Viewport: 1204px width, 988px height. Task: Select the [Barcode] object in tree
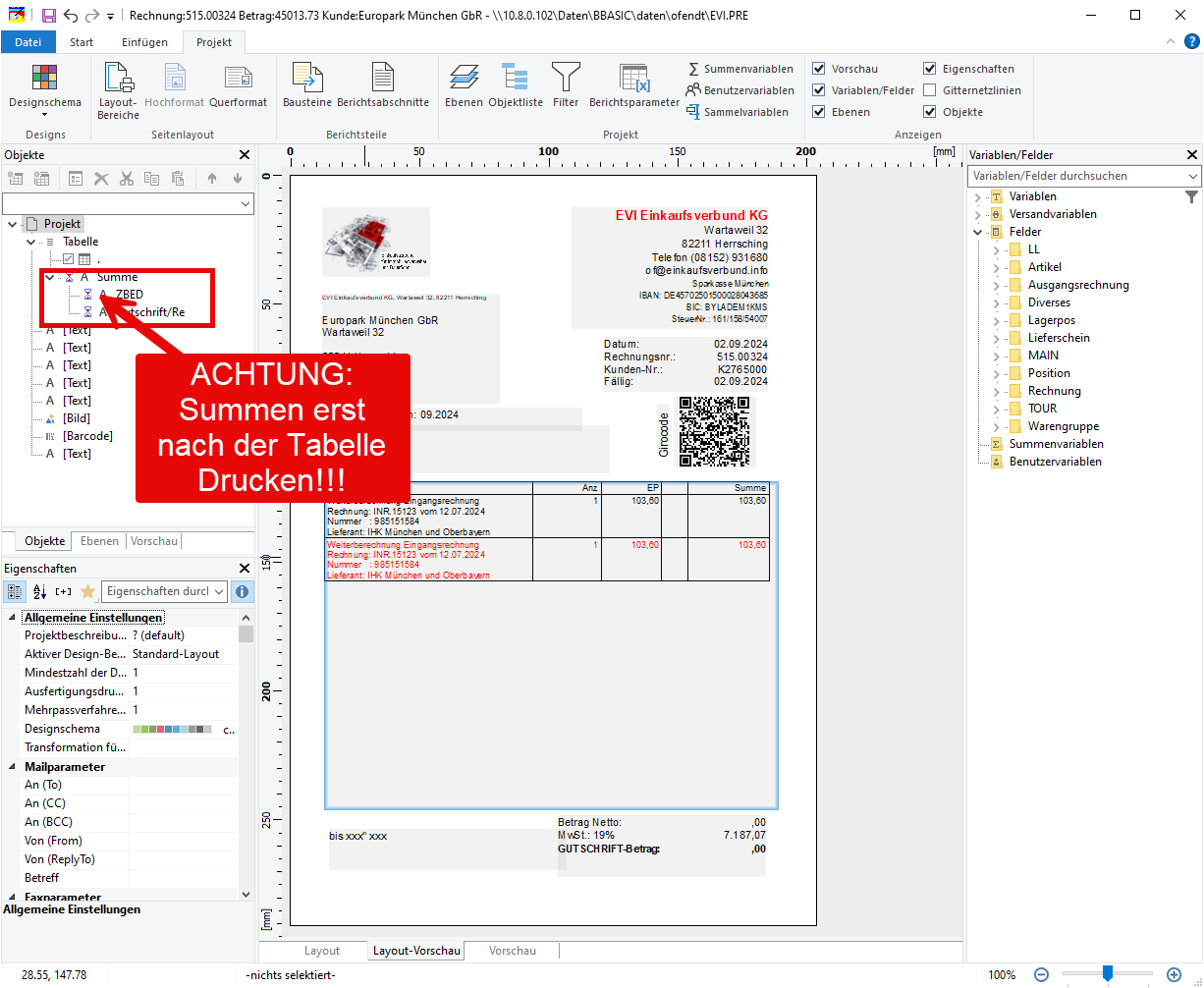click(x=87, y=436)
